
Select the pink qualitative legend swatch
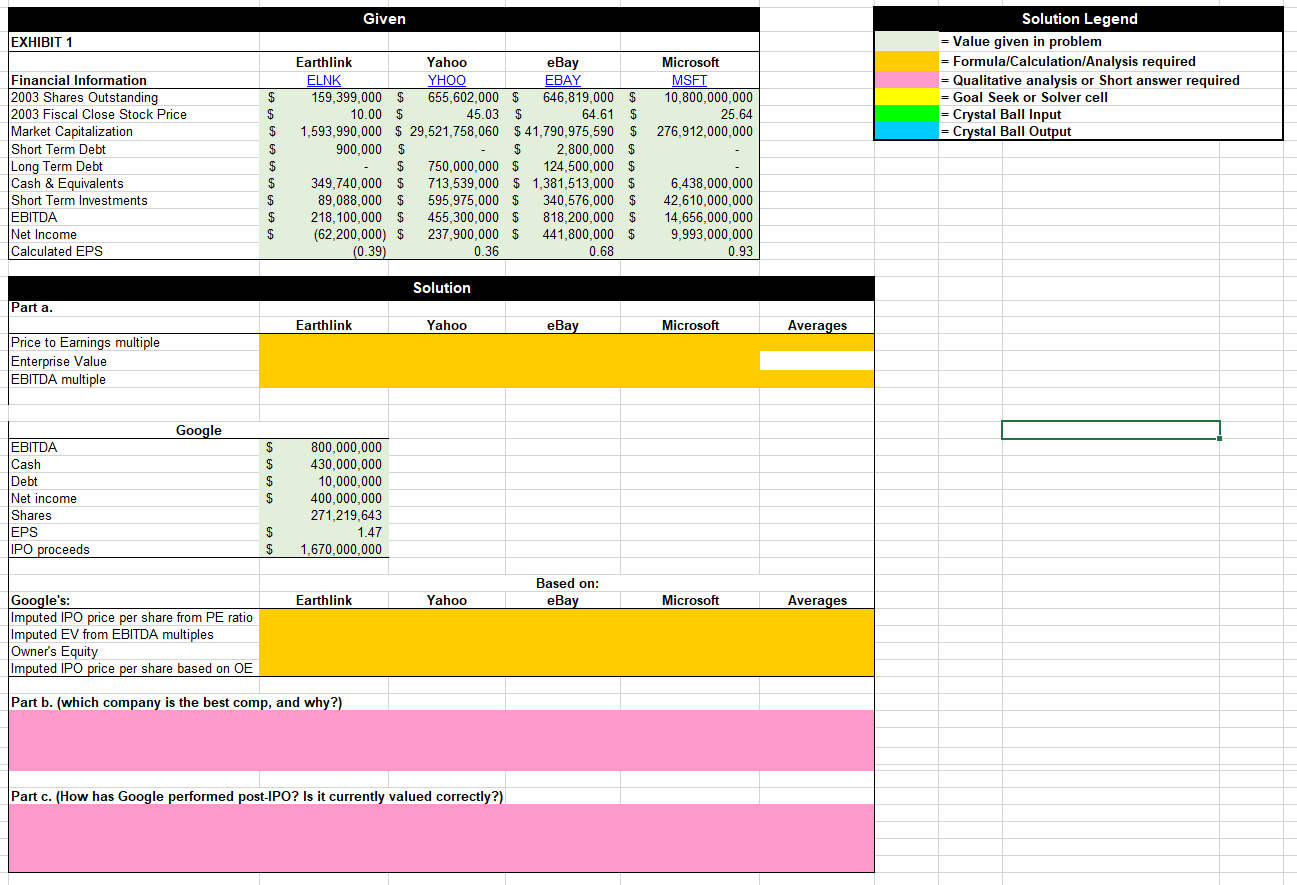pyautogui.click(x=907, y=80)
